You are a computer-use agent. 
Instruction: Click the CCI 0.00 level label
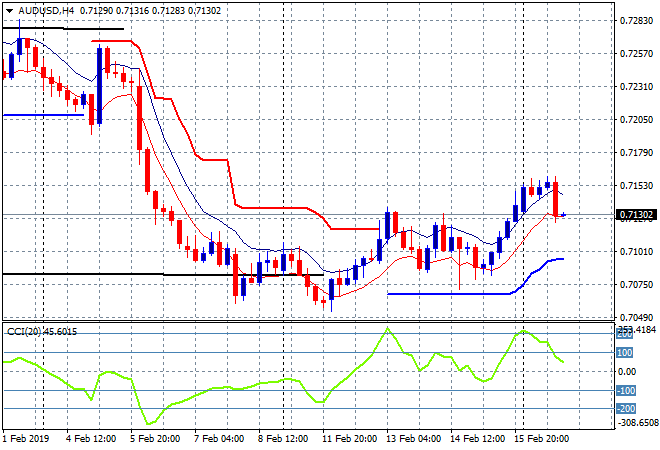pos(628,372)
